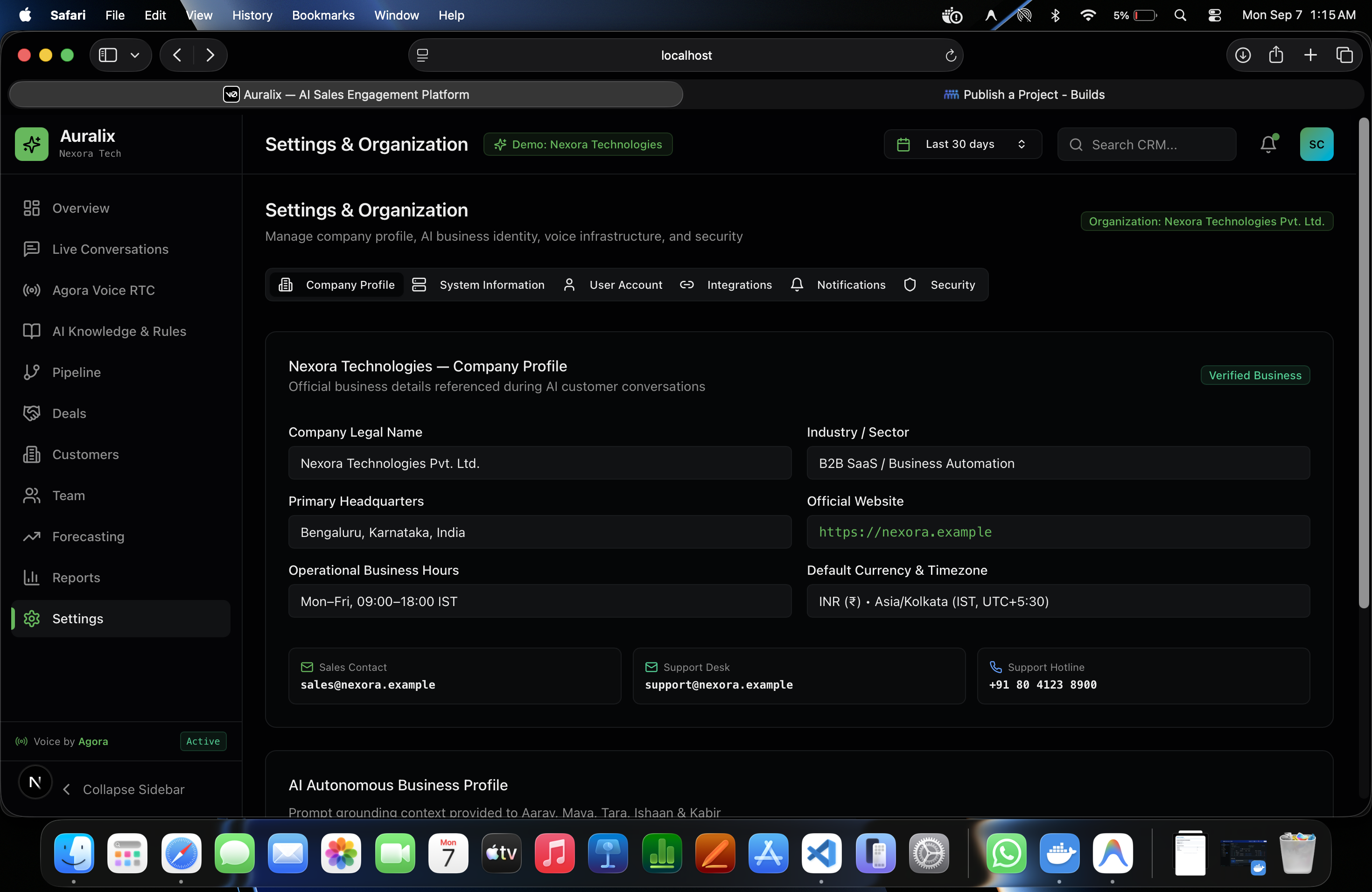Click the Active voice status badge
Image resolution: width=1372 pixels, height=892 pixels.
pos(203,741)
